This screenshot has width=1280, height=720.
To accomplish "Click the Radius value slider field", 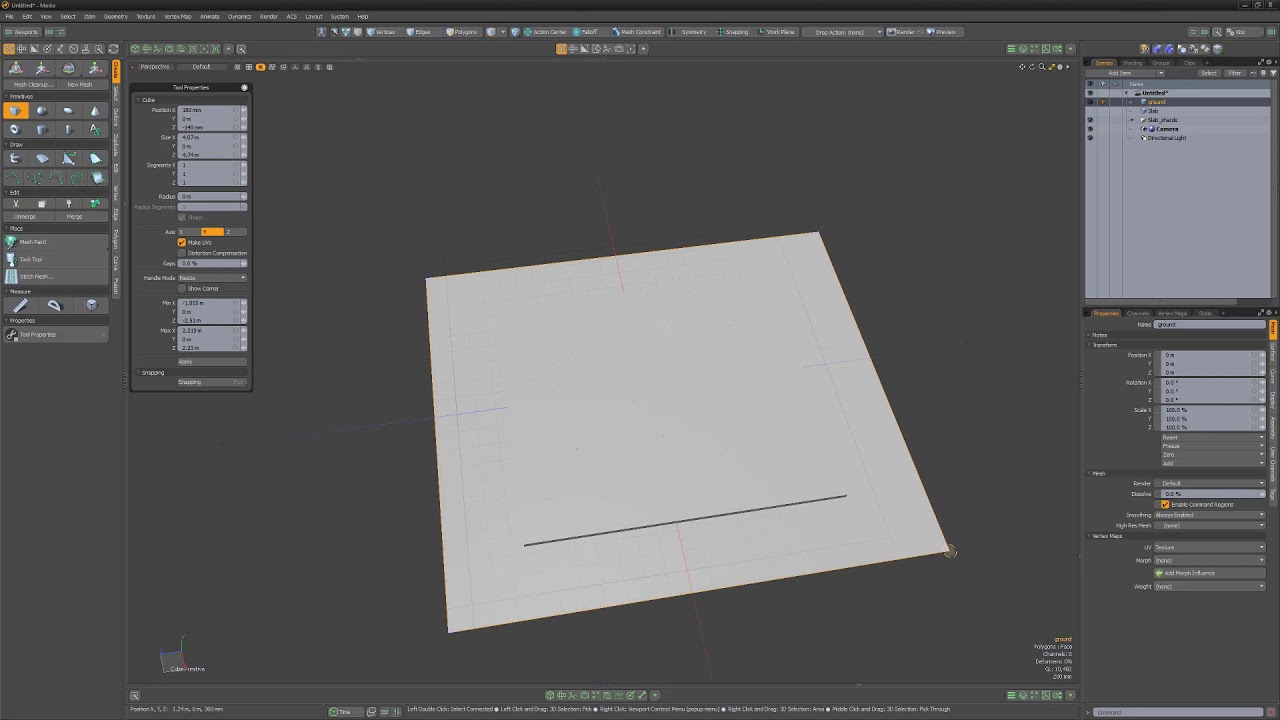I will 210,196.
